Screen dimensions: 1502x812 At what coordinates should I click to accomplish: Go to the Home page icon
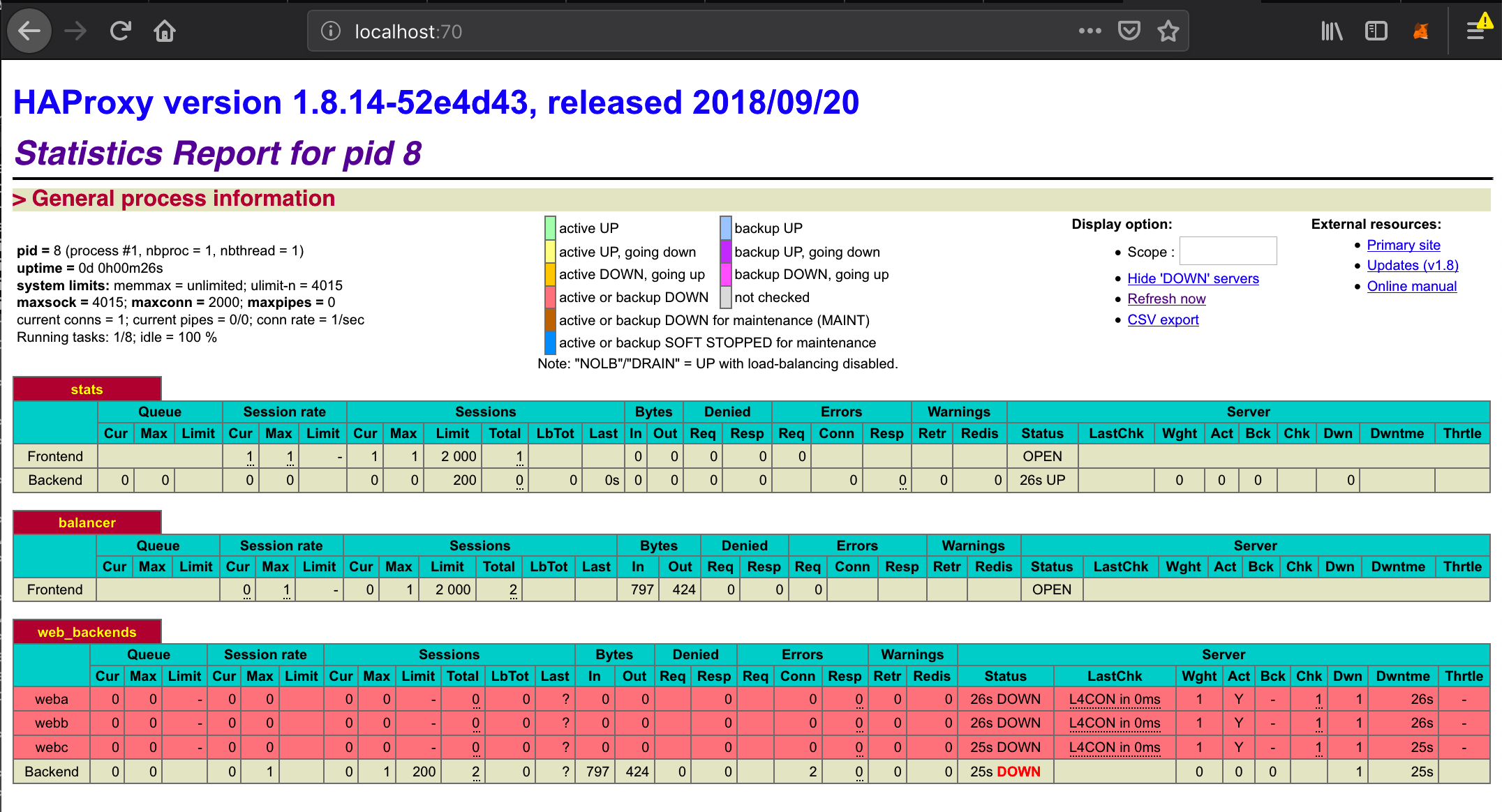165,31
